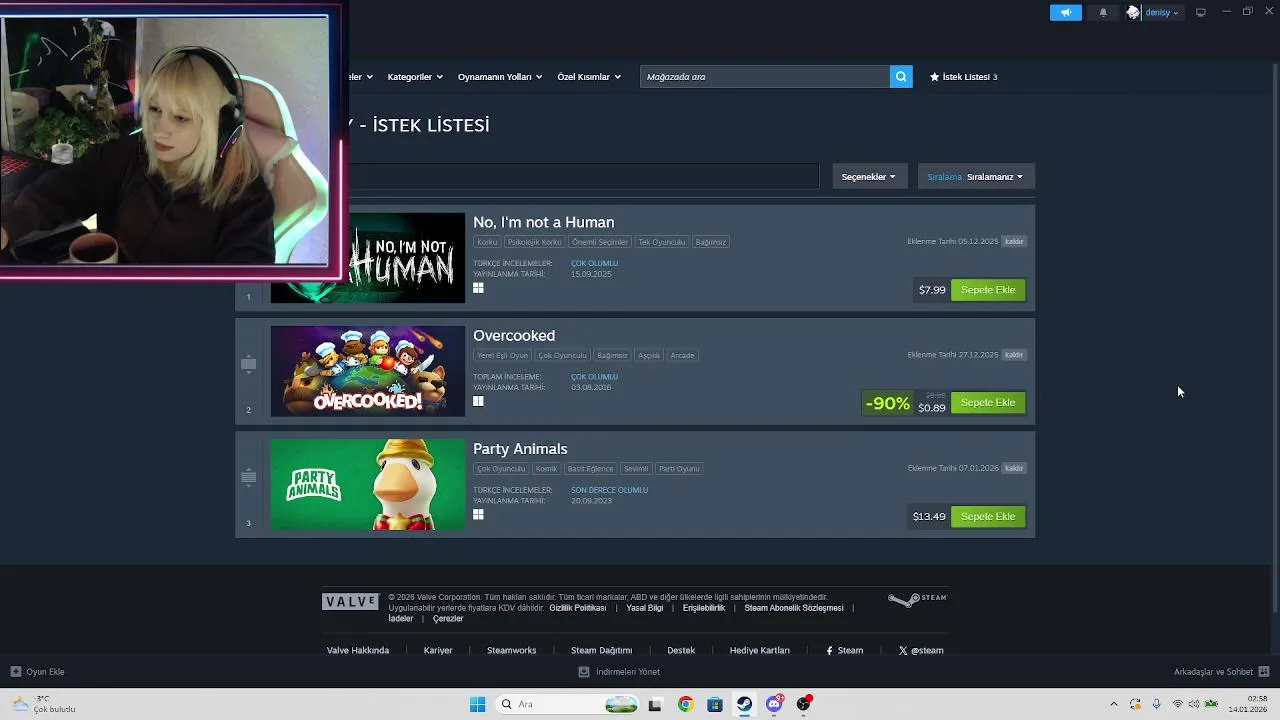The image size is (1280, 720).
Task: Open Valve Hakkında footer link
Action: pyautogui.click(x=358, y=650)
